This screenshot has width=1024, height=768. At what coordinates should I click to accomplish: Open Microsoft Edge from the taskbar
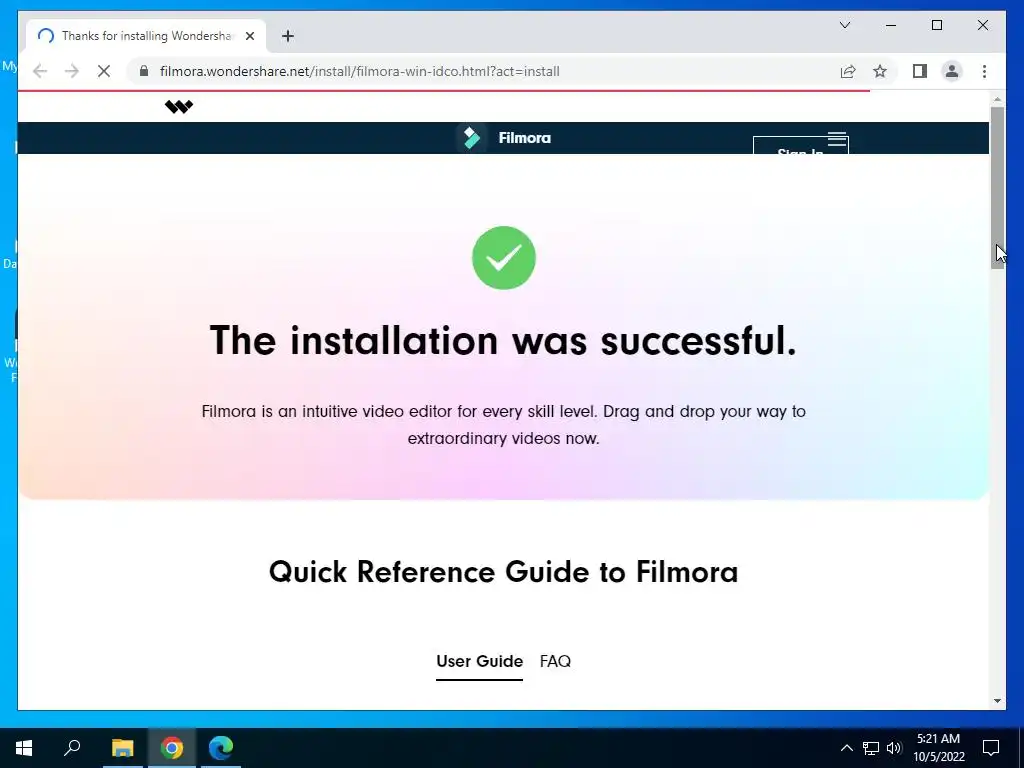point(221,748)
